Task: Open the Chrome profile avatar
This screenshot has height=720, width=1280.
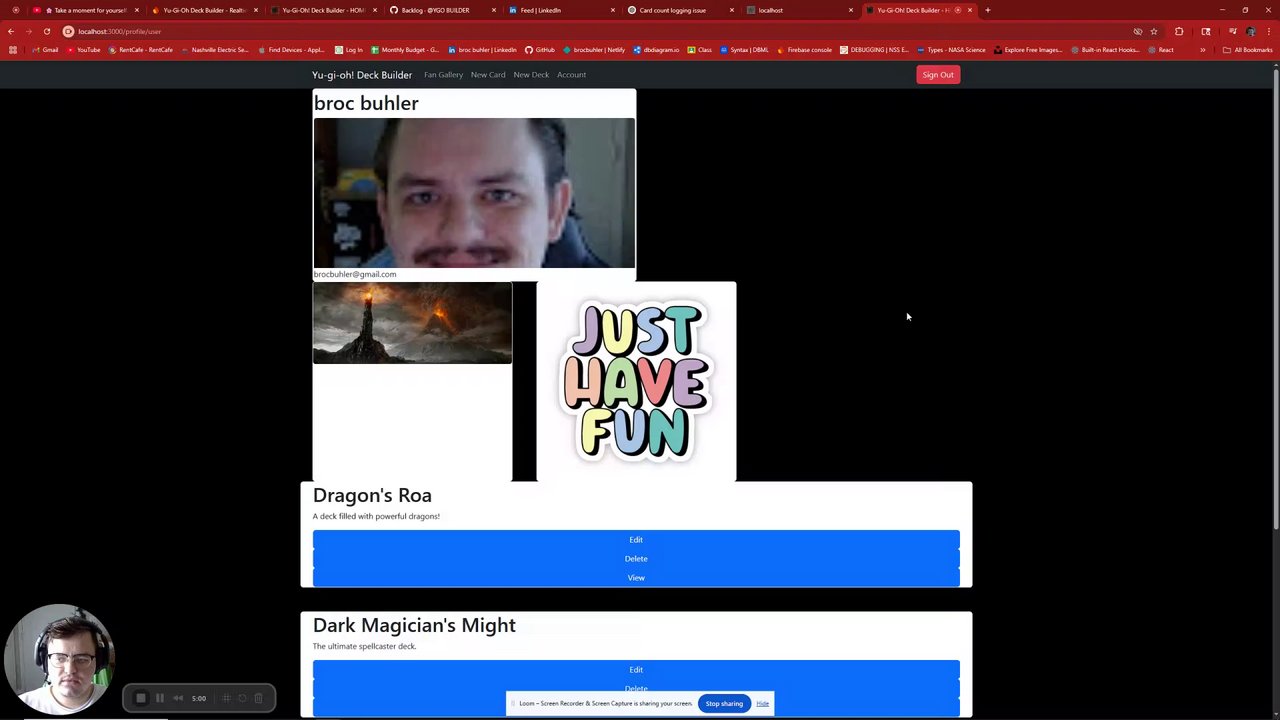Action: 1251,31
